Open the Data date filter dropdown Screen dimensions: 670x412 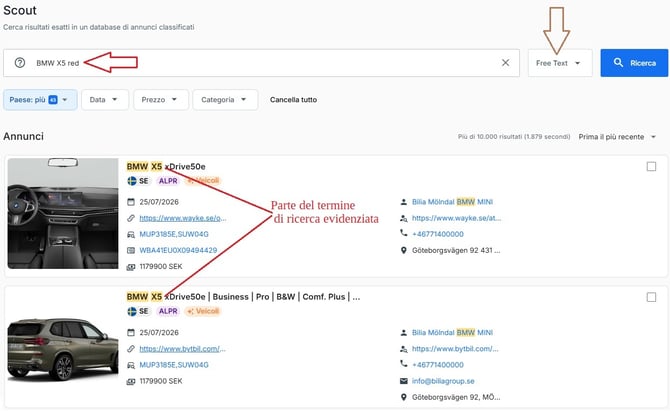coord(105,100)
